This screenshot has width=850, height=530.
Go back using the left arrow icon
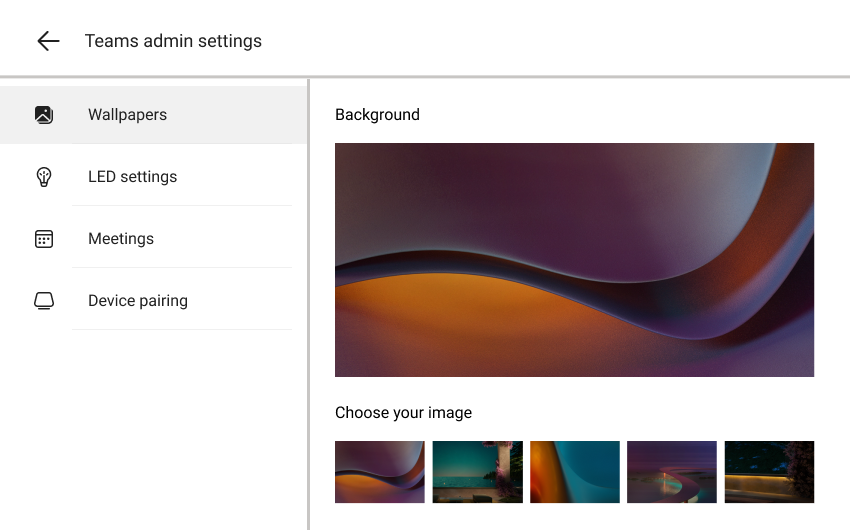click(x=48, y=41)
